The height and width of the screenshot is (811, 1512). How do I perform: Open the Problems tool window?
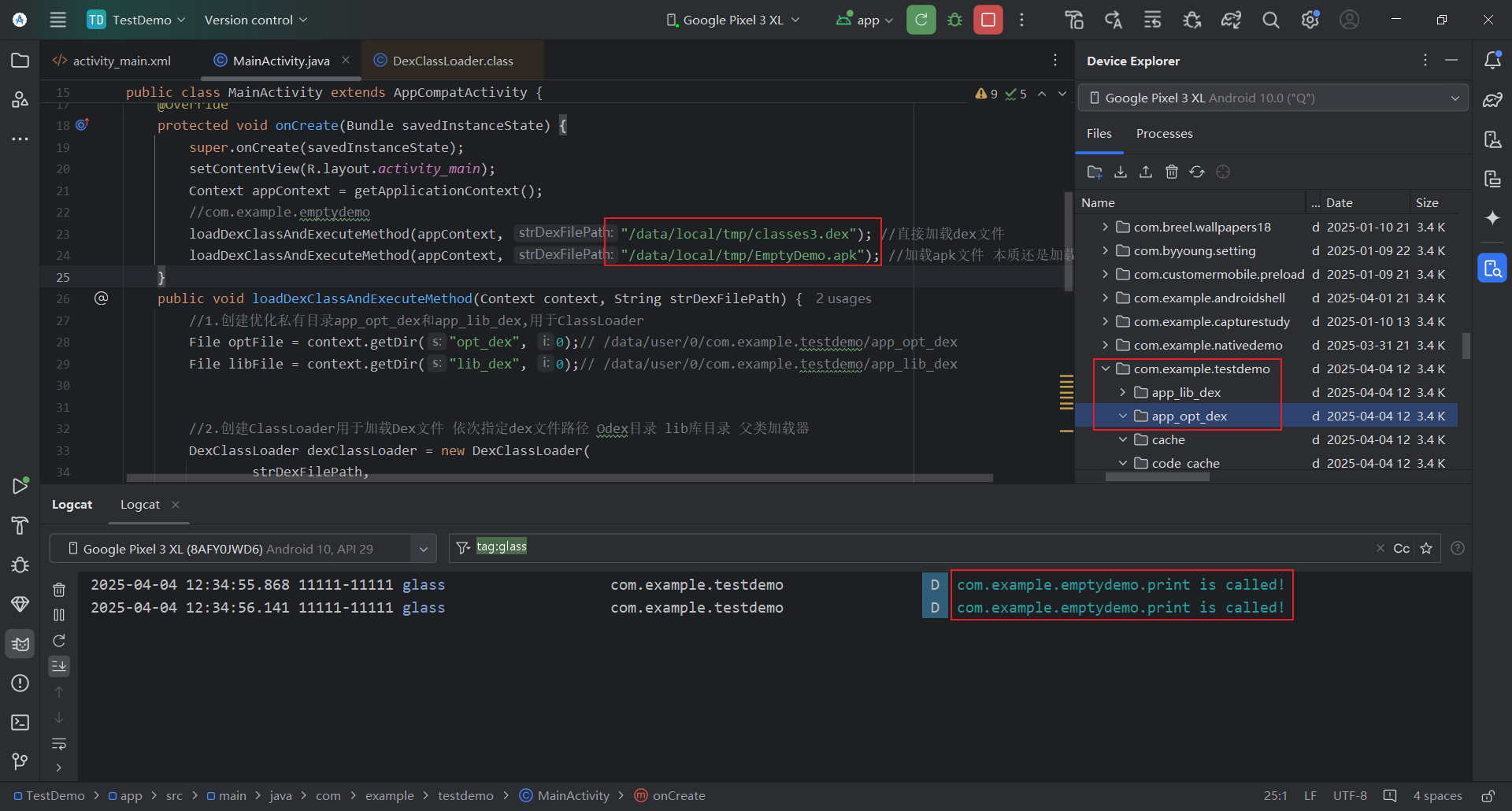pyautogui.click(x=20, y=683)
